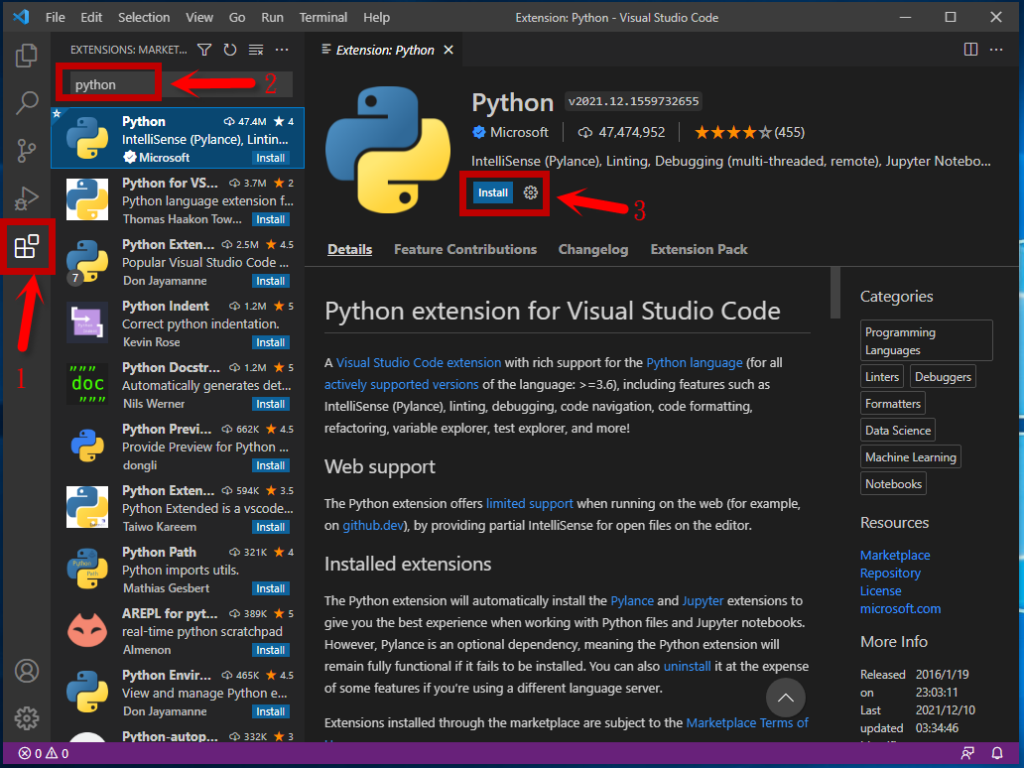Click the VS Code logo icon
This screenshot has height=768, width=1024.
click(21, 17)
